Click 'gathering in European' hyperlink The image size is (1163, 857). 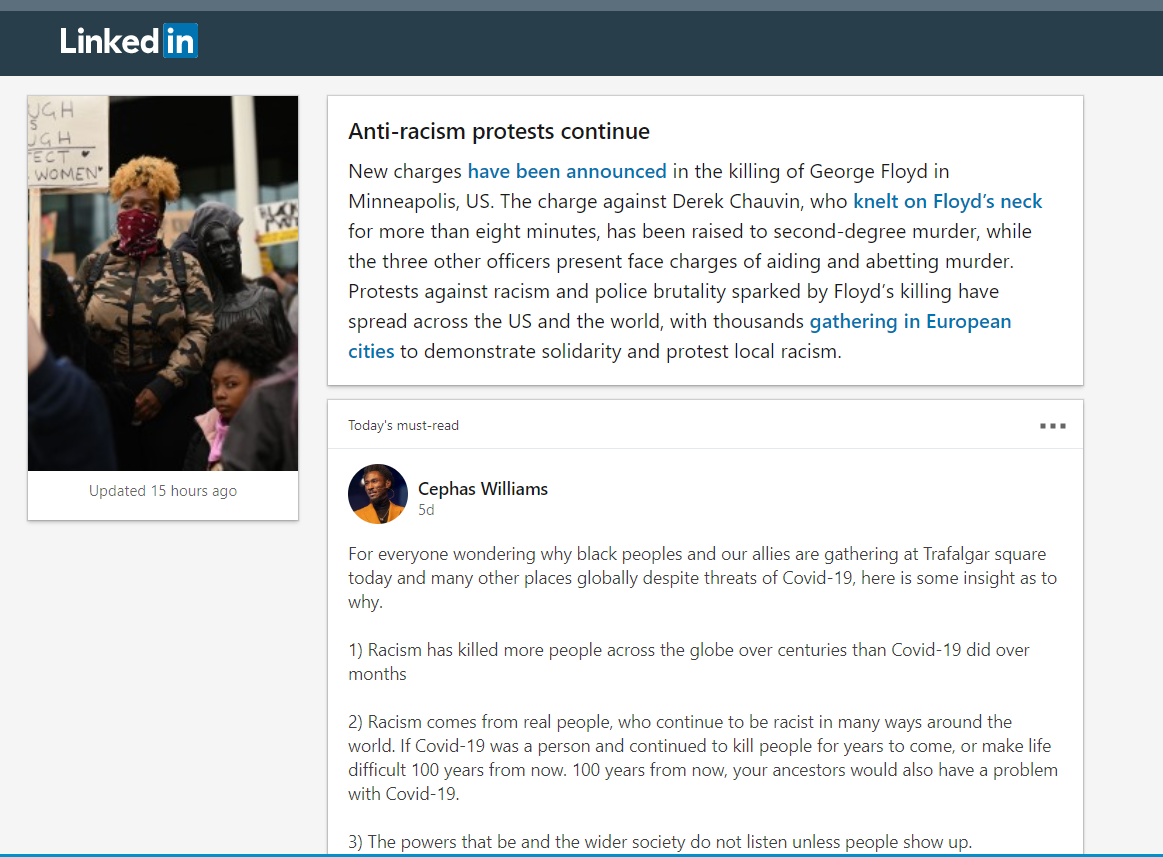point(910,321)
